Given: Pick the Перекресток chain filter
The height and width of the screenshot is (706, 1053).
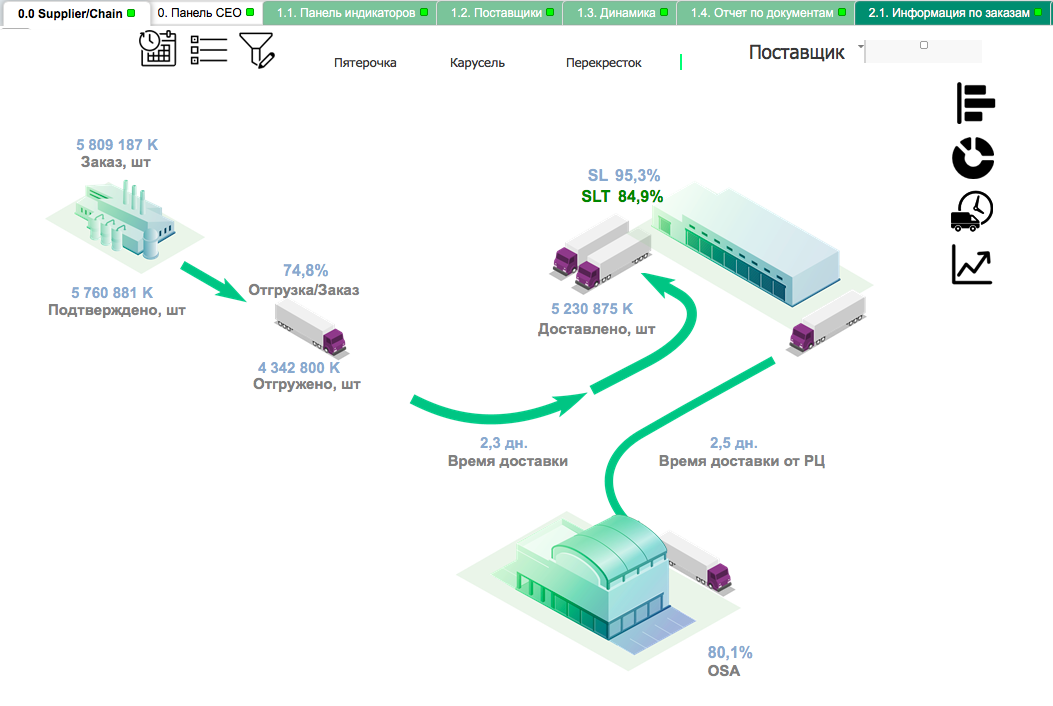Looking at the screenshot, I should click(x=603, y=63).
